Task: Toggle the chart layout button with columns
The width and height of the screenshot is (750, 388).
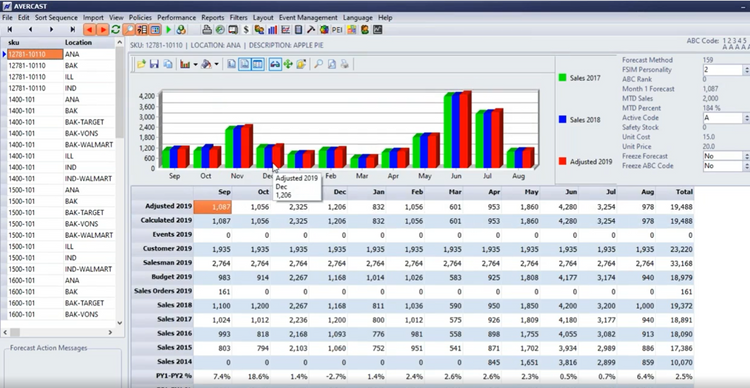Action: pos(258,64)
